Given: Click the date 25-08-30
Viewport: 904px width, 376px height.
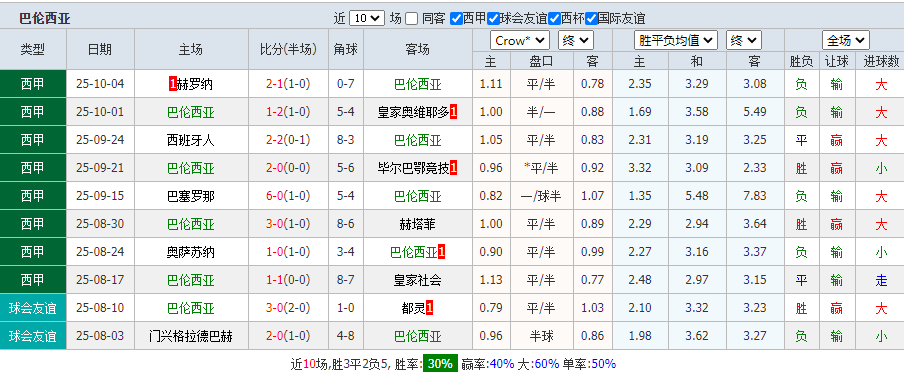Looking at the screenshot, I should coord(100,224).
